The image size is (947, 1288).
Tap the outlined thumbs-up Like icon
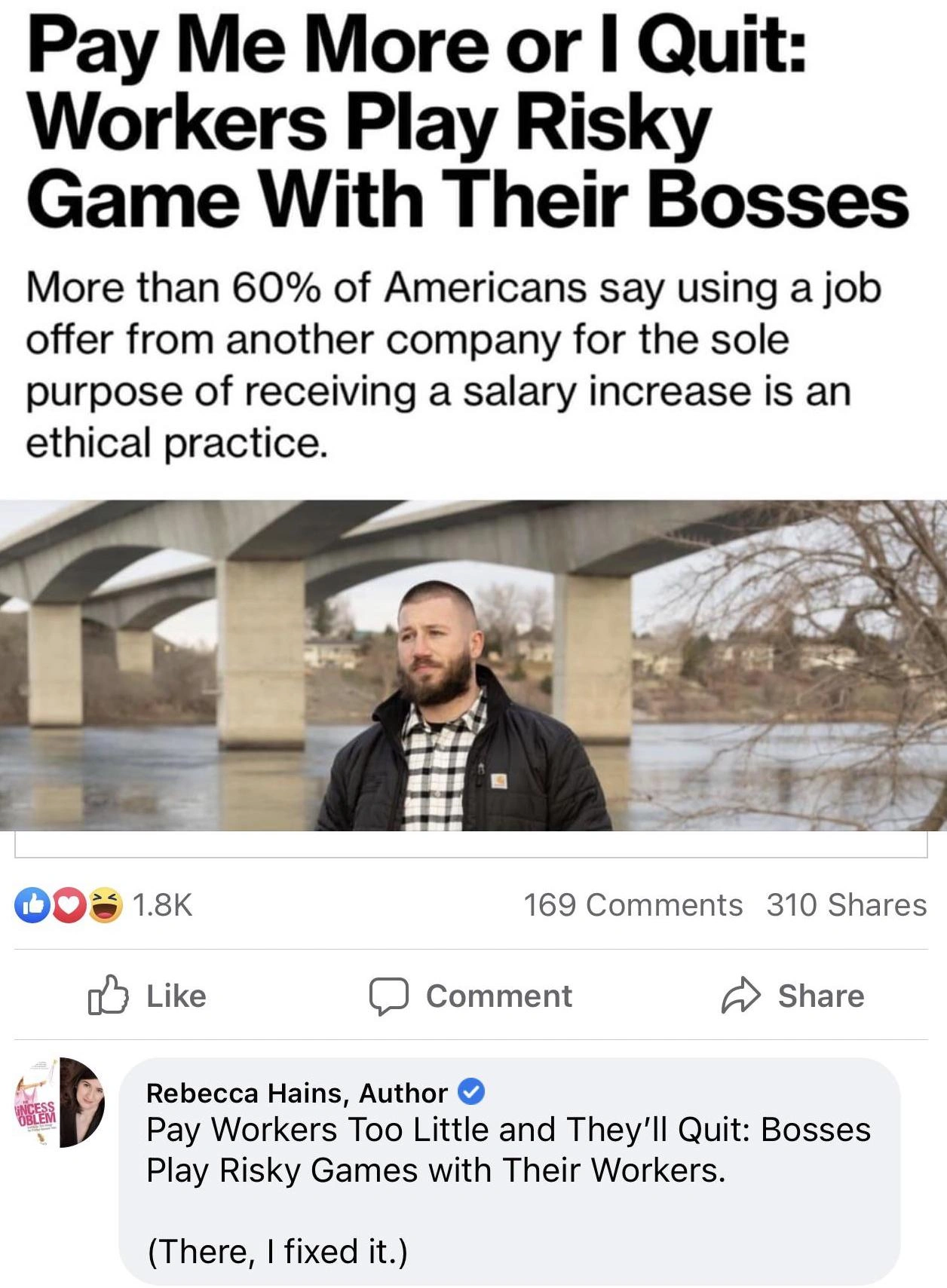107,996
